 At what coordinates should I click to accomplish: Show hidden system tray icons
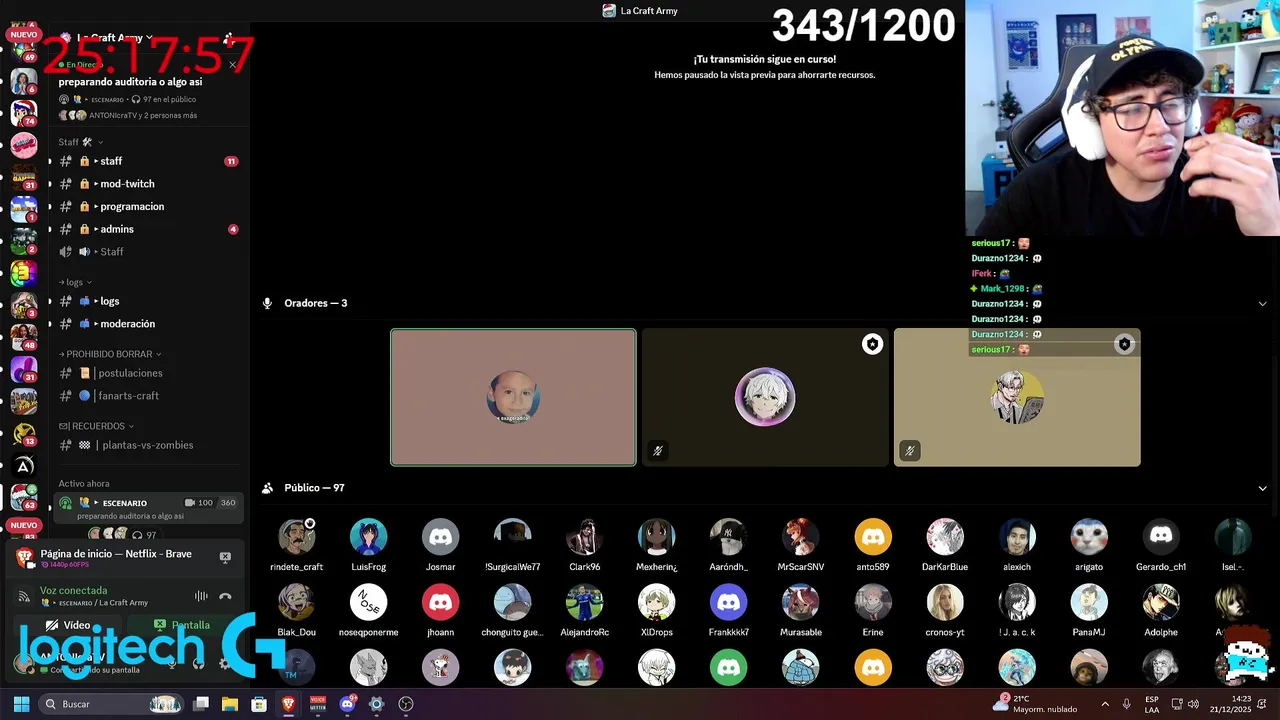pyautogui.click(x=1105, y=704)
